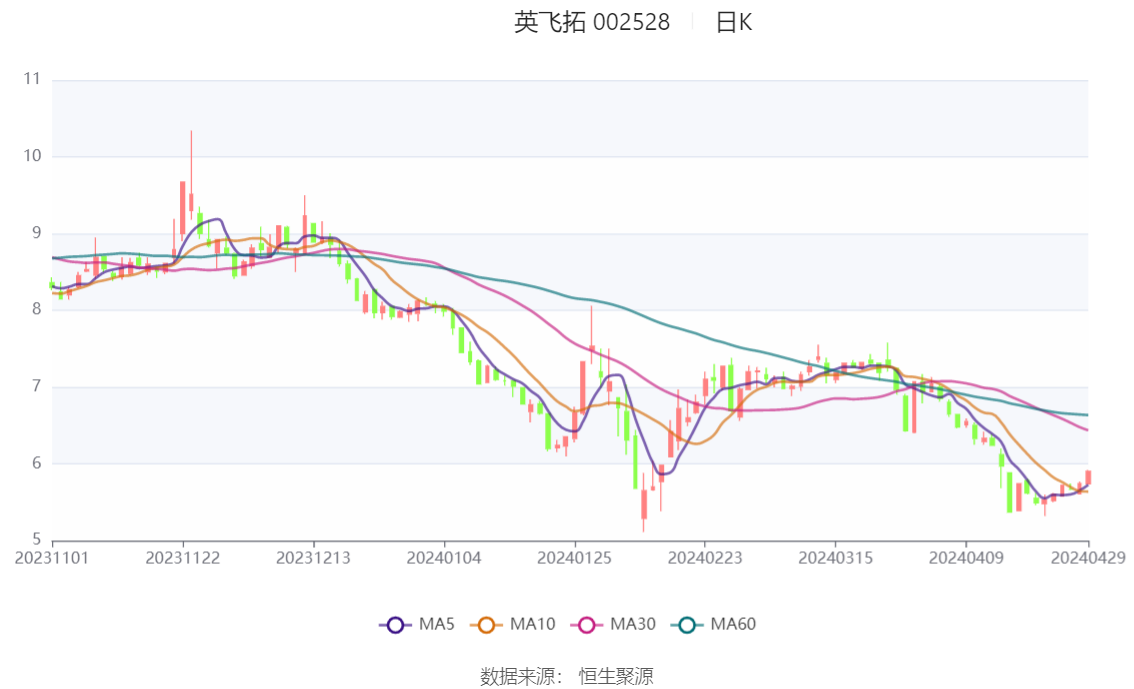Click the 英飞拓 002528 chart title

(592, 22)
